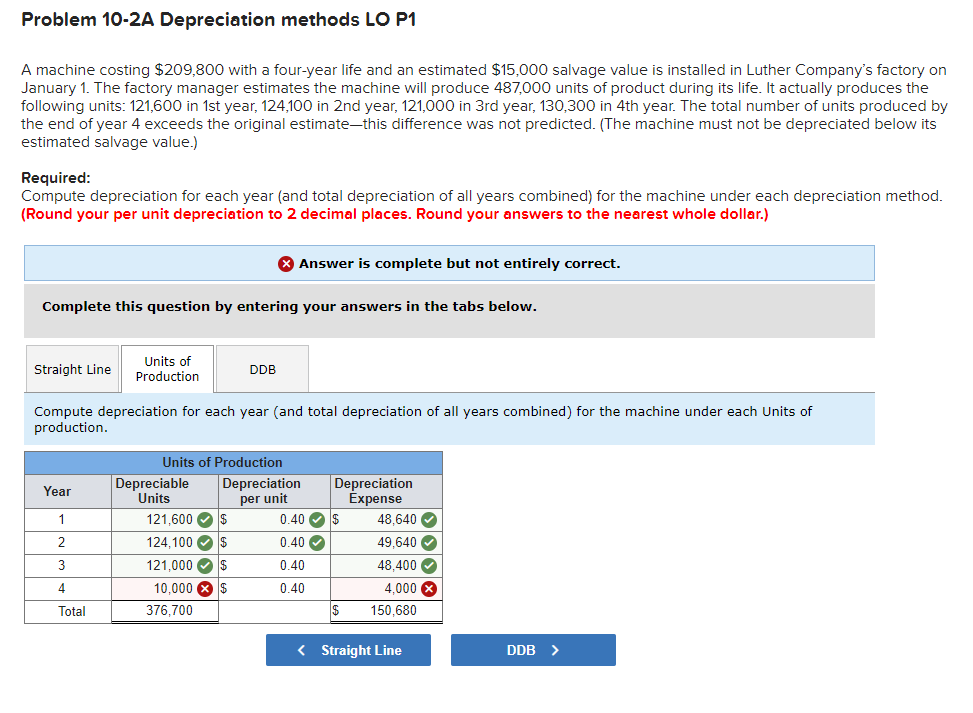This screenshot has height=713, width=973.
Task: Click the checkmark beside 49,640 expense
Action: 427,542
